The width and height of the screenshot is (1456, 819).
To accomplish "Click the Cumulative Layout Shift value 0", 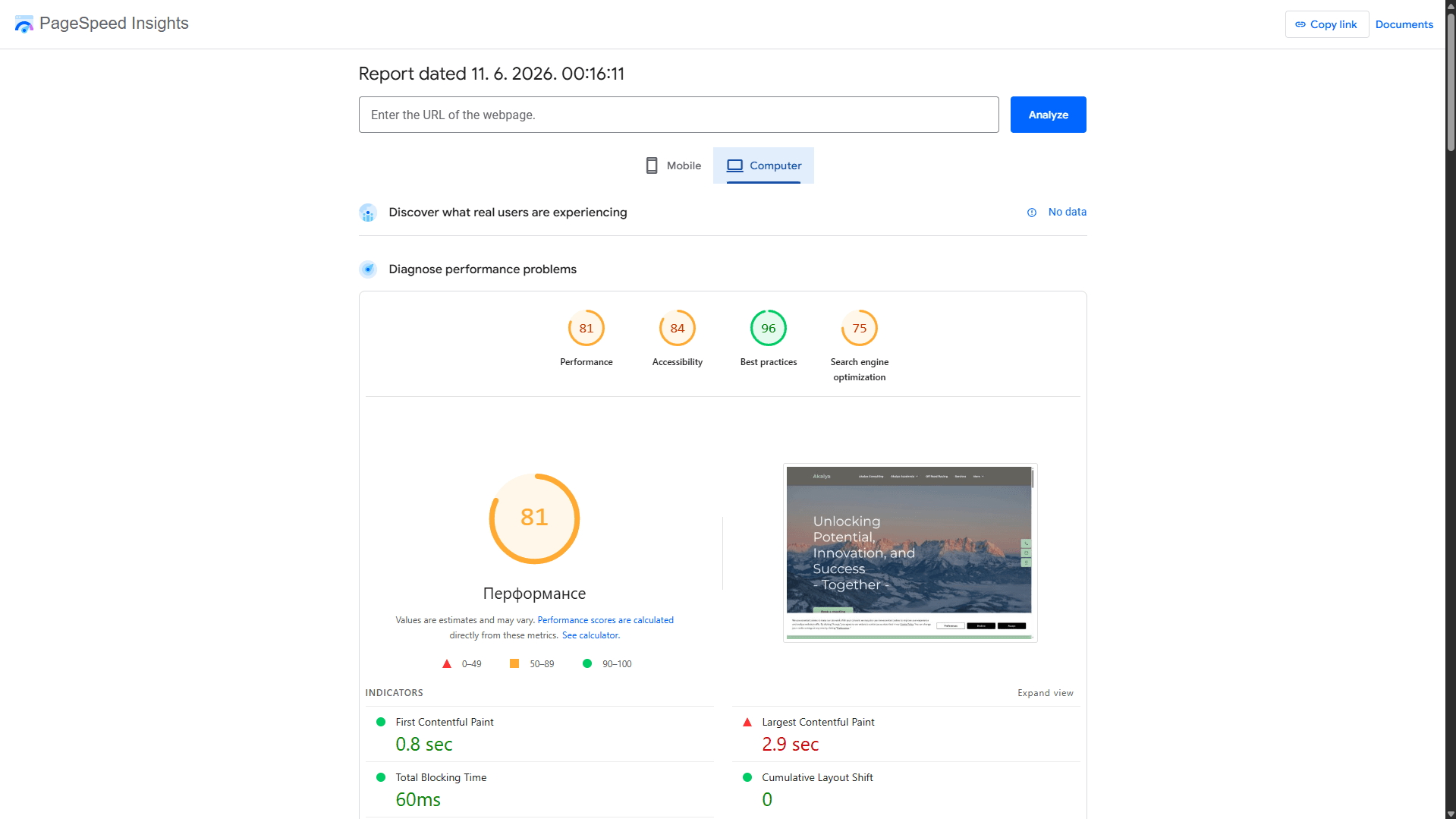I will coord(767,800).
